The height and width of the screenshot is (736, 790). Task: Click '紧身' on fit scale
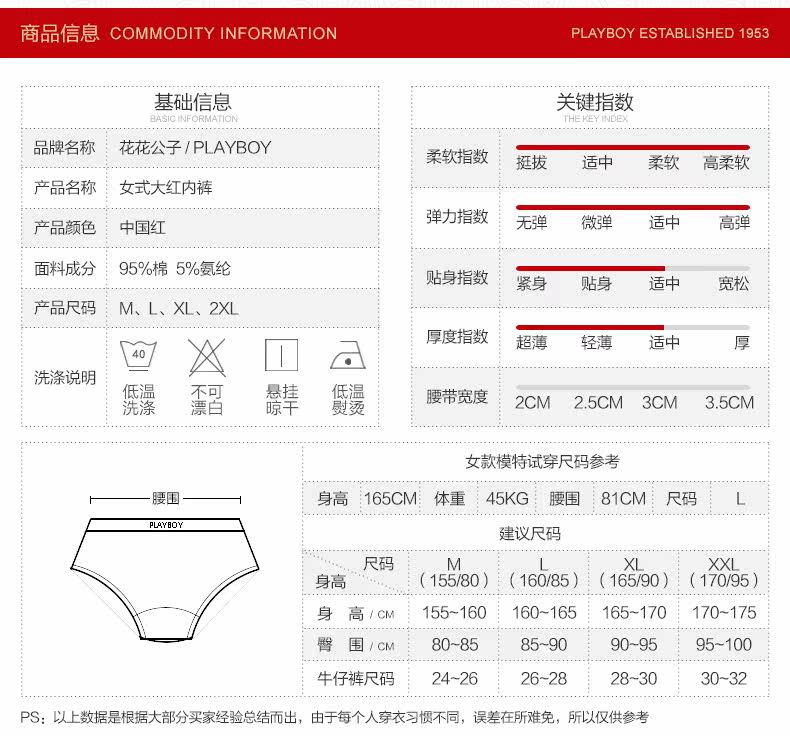532,284
